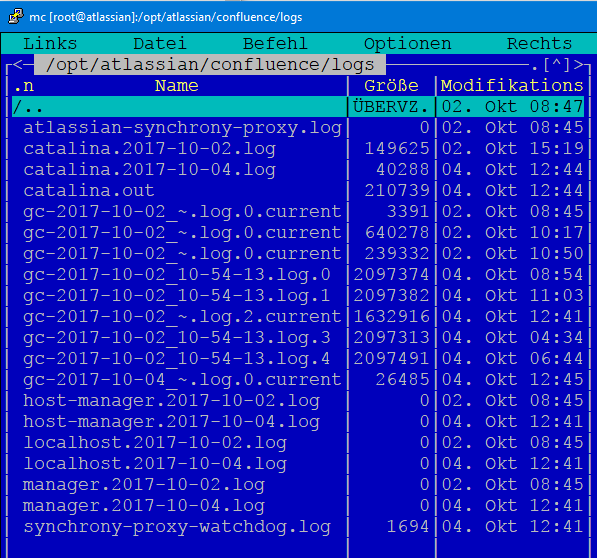This screenshot has height=558, width=597.
Task: Select host-manager.2017-10-02.log file
Action: (171, 400)
